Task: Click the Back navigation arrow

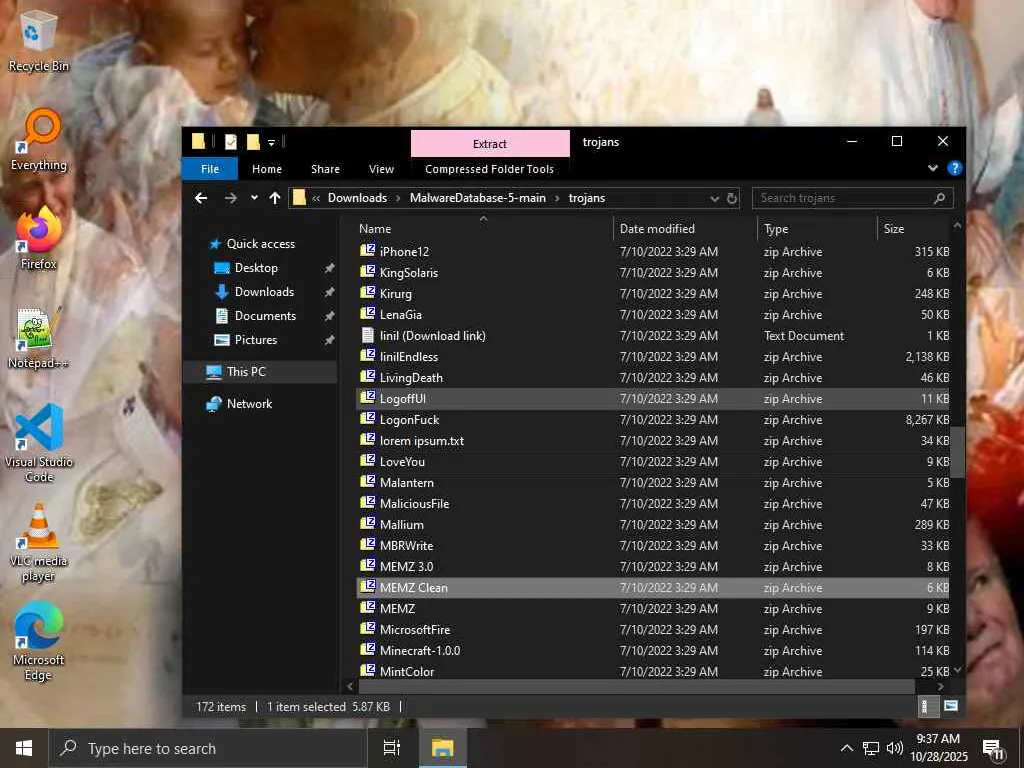Action: tap(201, 198)
